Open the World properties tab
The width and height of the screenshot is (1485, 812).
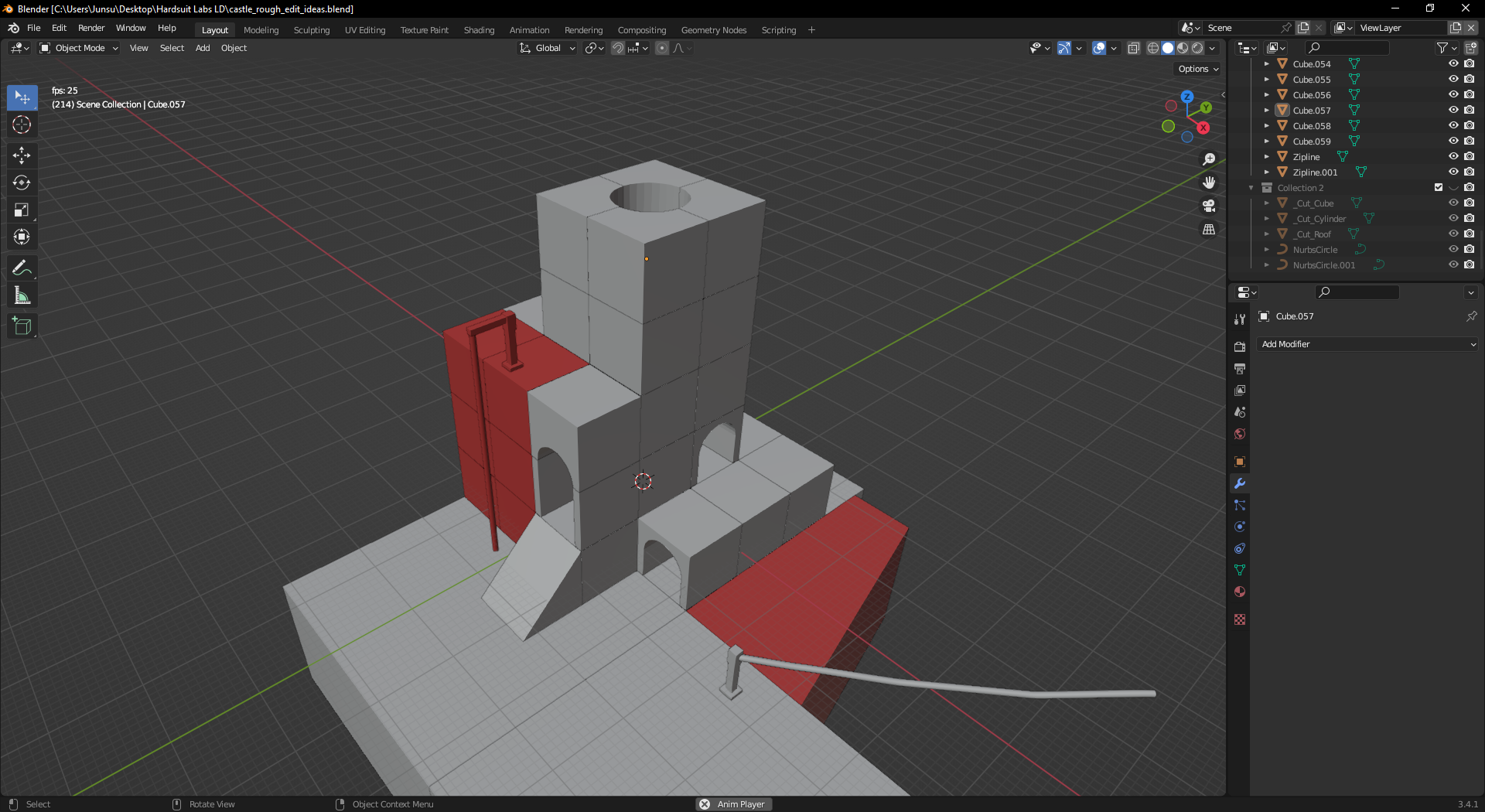pyautogui.click(x=1240, y=434)
